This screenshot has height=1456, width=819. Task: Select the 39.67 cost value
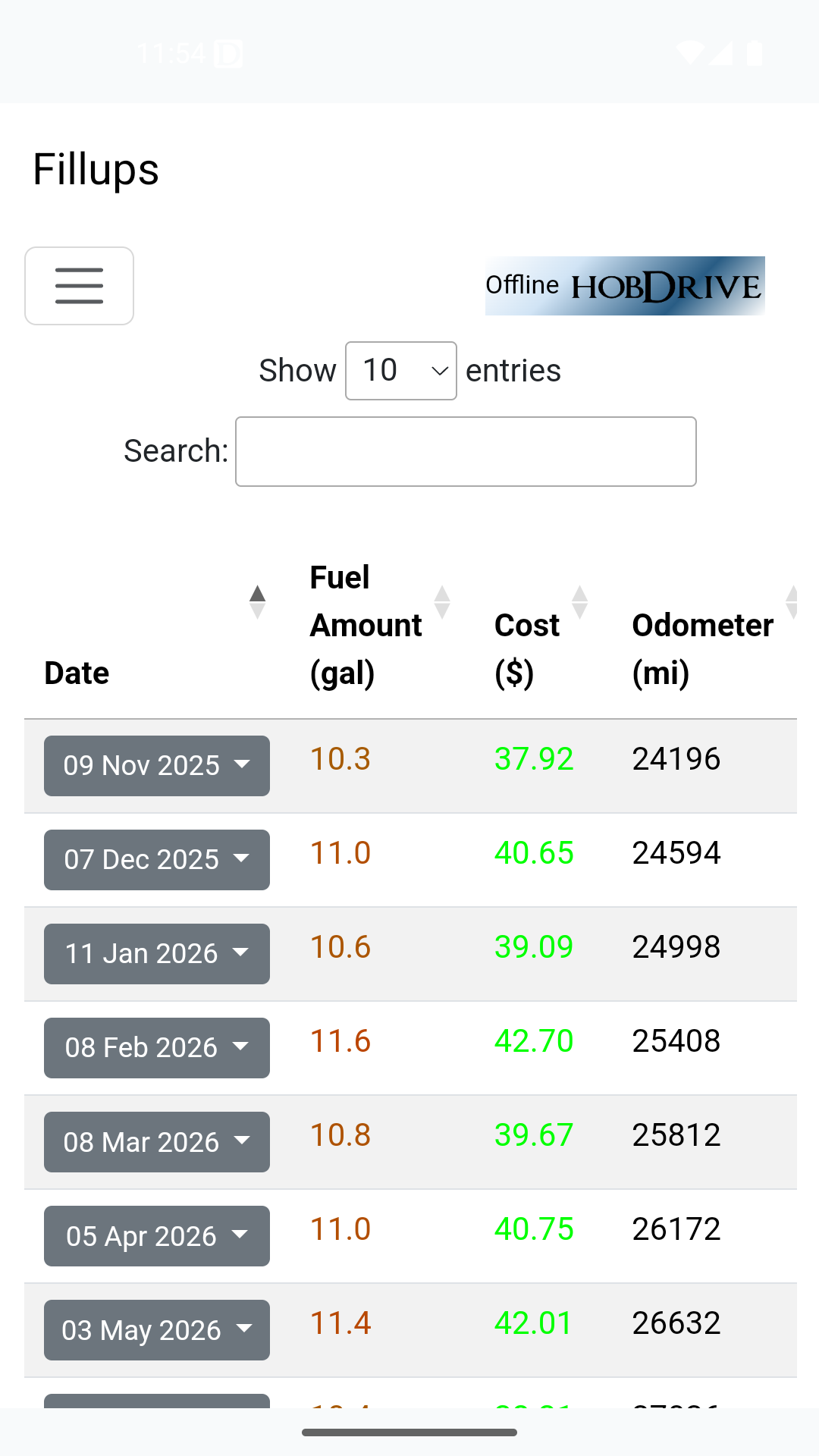tap(534, 1135)
